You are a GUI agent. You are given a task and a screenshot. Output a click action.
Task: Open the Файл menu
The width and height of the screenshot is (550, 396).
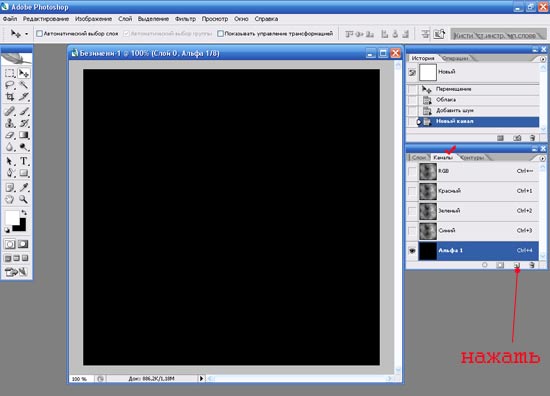(x=10, y=19)
